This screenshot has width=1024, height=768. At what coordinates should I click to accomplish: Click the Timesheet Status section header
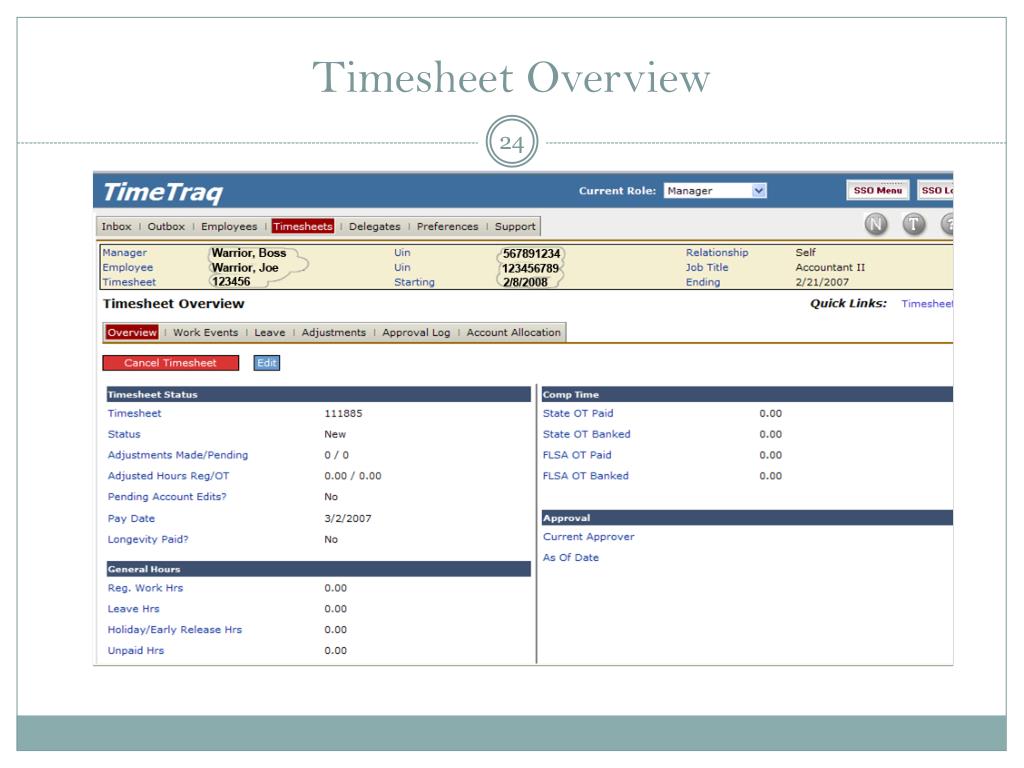click(x=318, y=394)
